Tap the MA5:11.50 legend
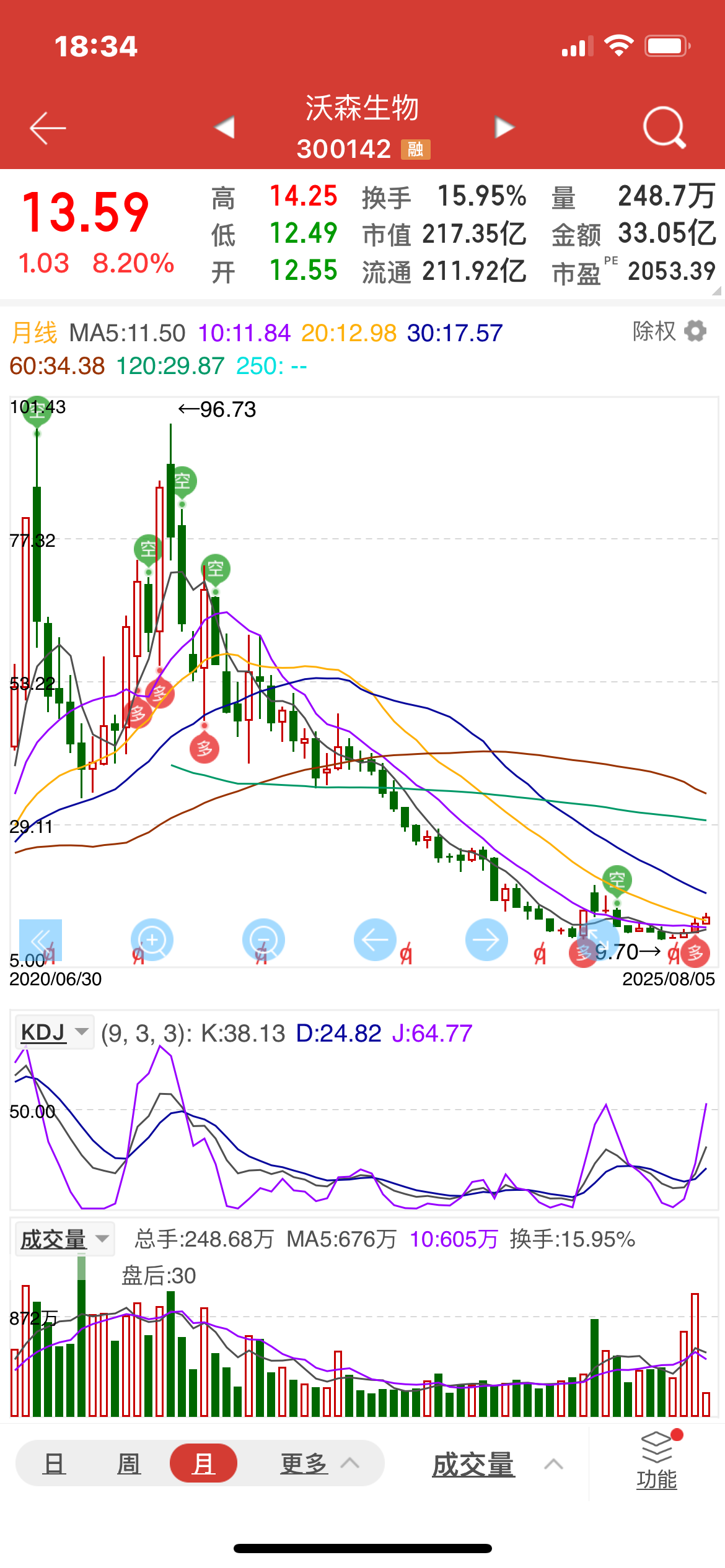Image resolution: width=725 pixels, height=1568 pixels. coord(127,333)
